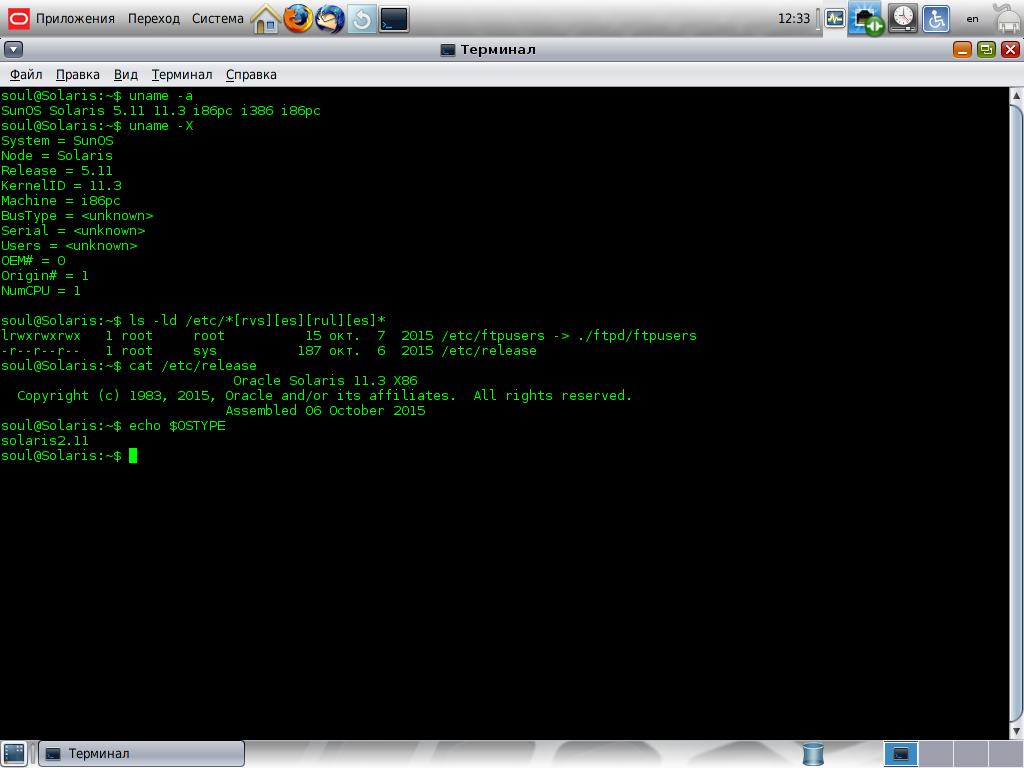Open the Trash icon in bottom panel
This screenshot has width=1024, height=768.
tap(813, 754)
